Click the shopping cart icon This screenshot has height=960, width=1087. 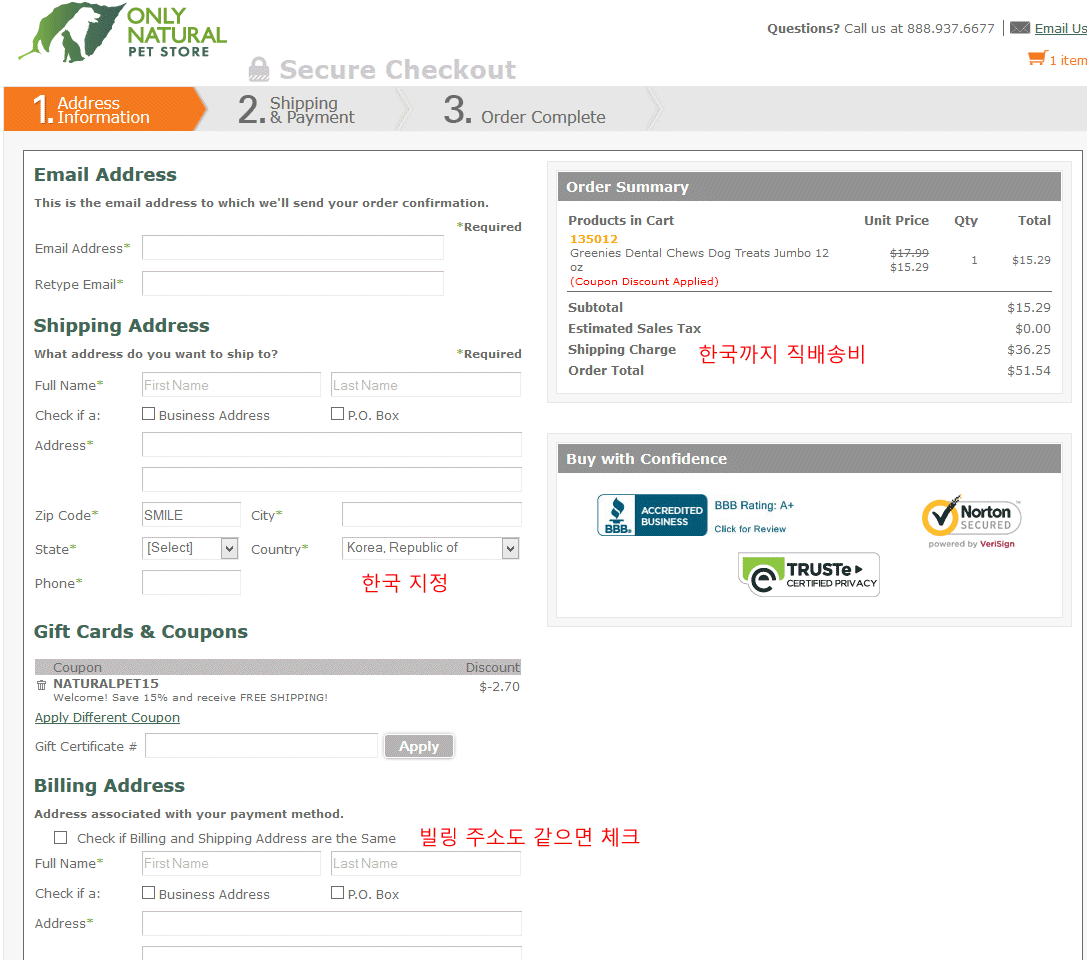(1037, 59)
